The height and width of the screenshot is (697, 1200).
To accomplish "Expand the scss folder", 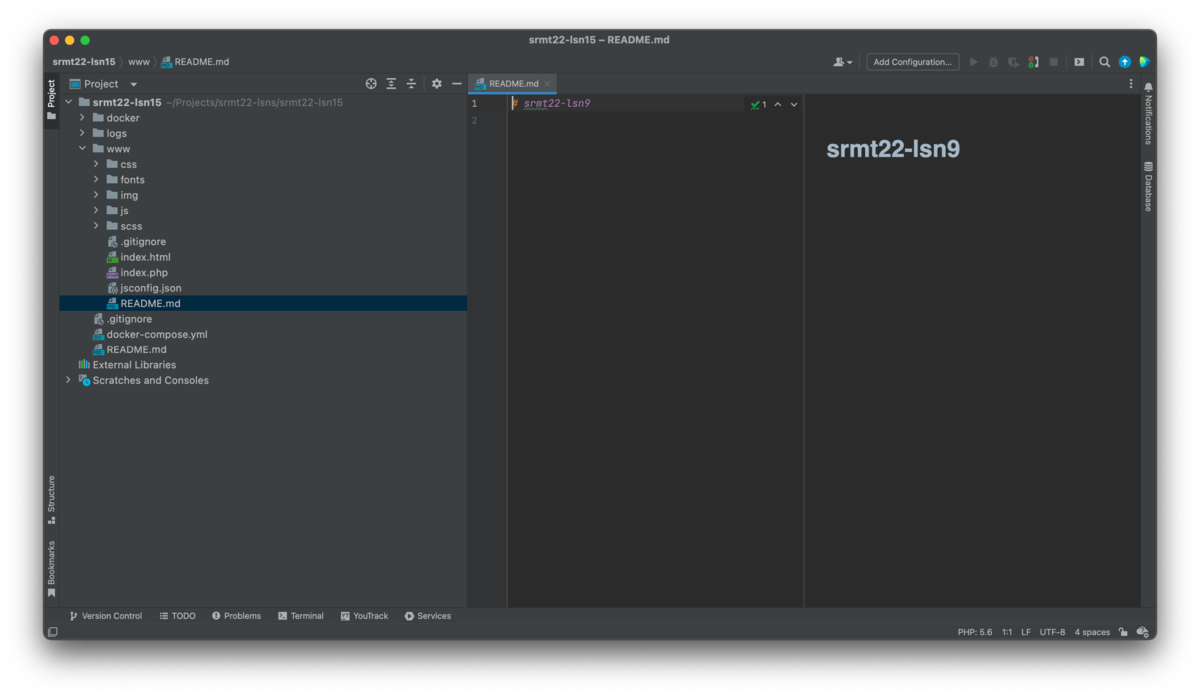I will (97, 226).
